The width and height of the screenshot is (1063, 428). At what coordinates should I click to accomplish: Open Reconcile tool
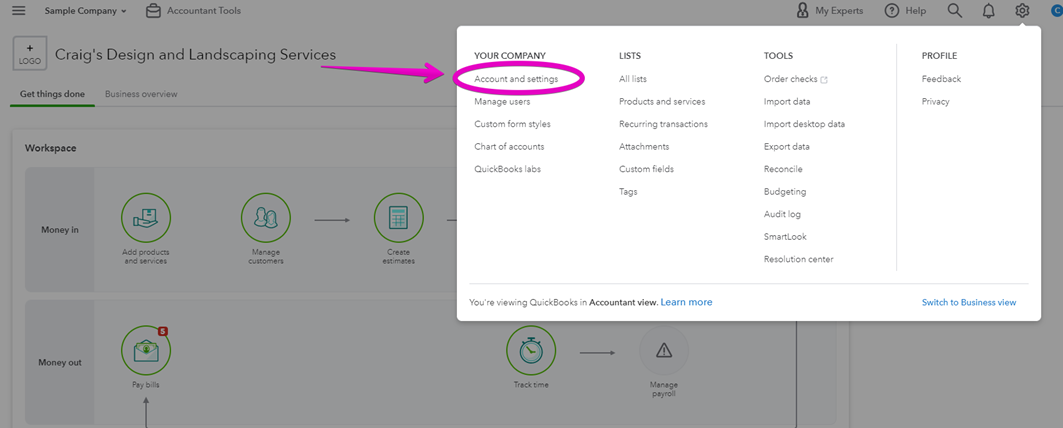(783, 169)
